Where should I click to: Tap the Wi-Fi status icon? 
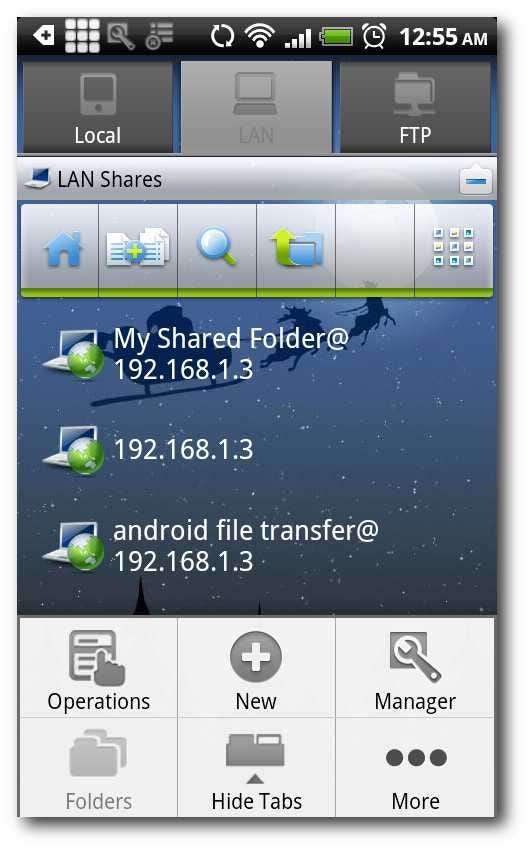pos(259,36)
